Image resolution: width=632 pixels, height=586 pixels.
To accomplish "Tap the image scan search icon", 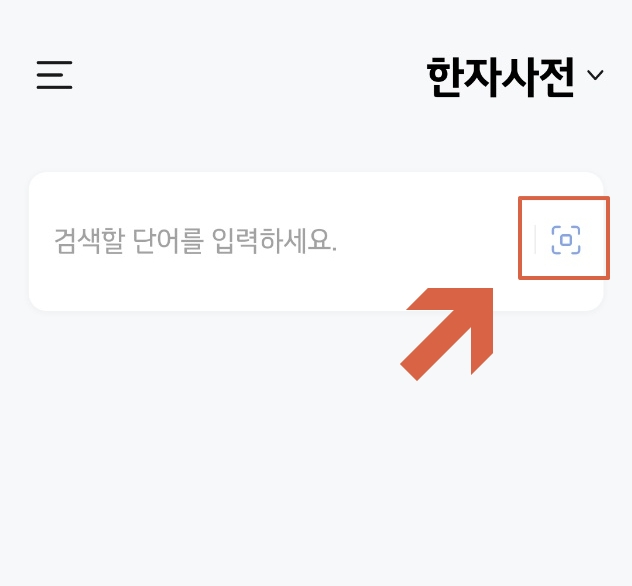I will (566, 240).
